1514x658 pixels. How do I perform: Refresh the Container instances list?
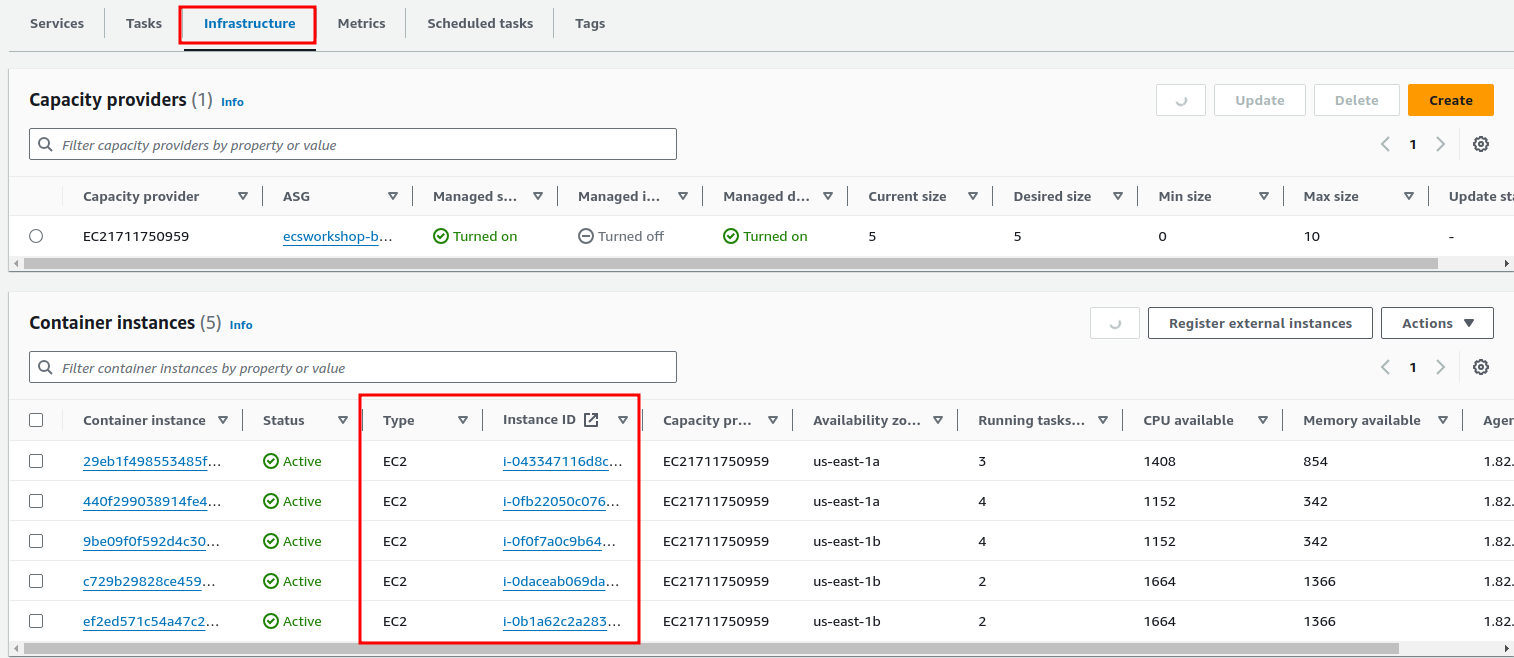1114,323
